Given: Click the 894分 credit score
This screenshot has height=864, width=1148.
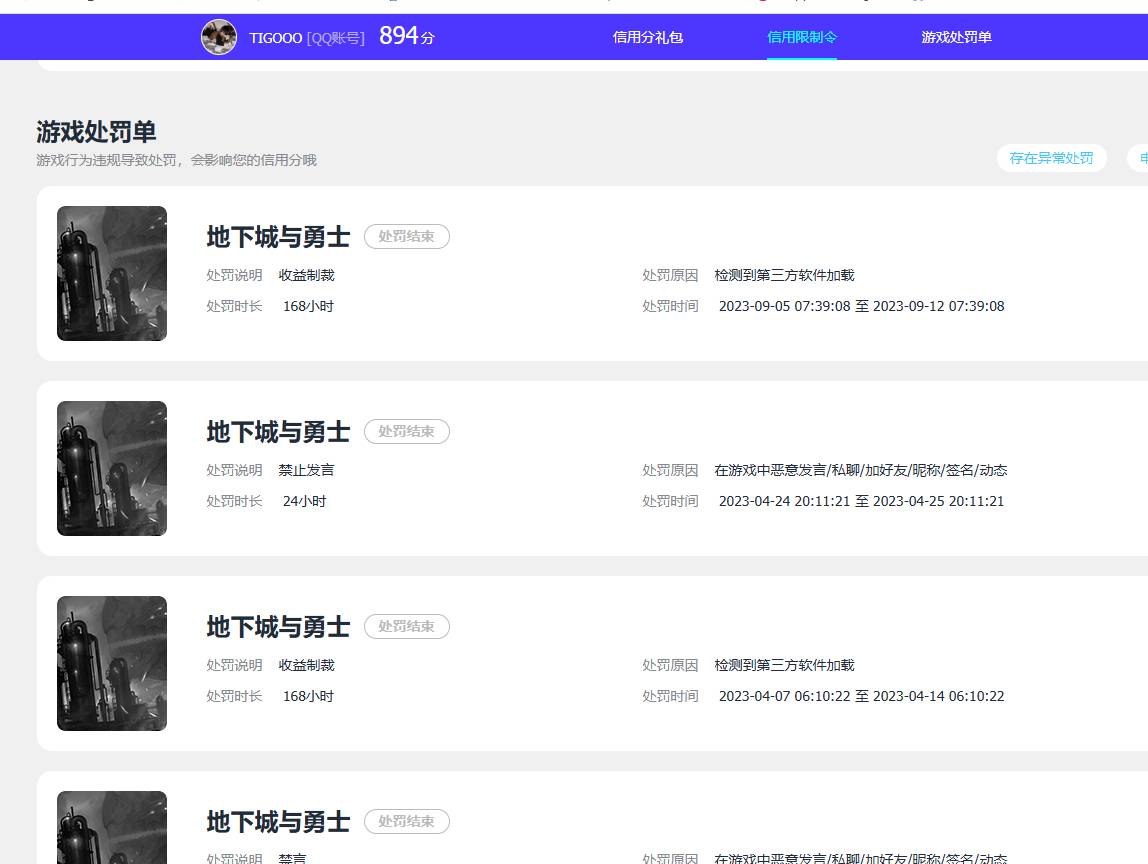Looking at the screenshot, I should tap(406, 37).
